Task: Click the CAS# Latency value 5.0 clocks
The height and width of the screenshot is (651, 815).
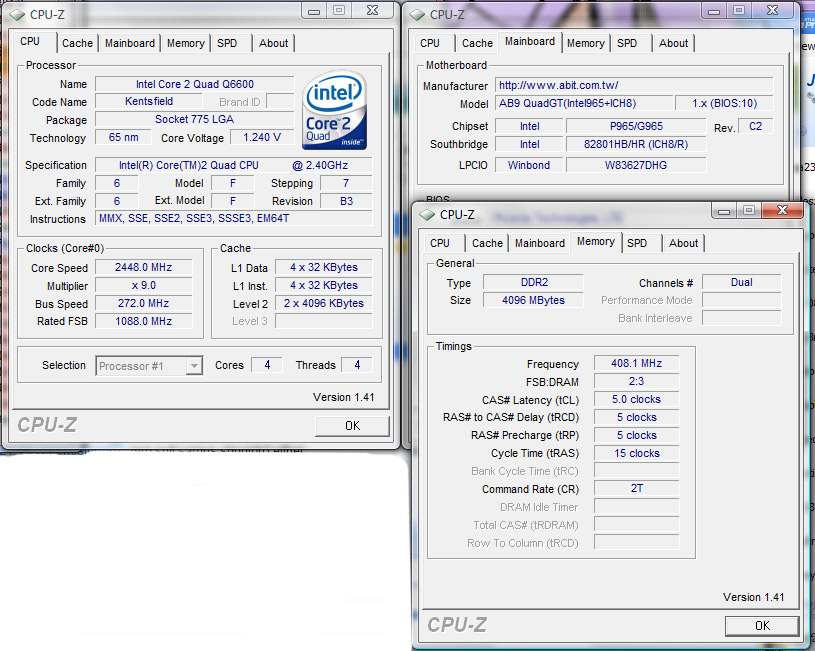Action: point(636,399)
